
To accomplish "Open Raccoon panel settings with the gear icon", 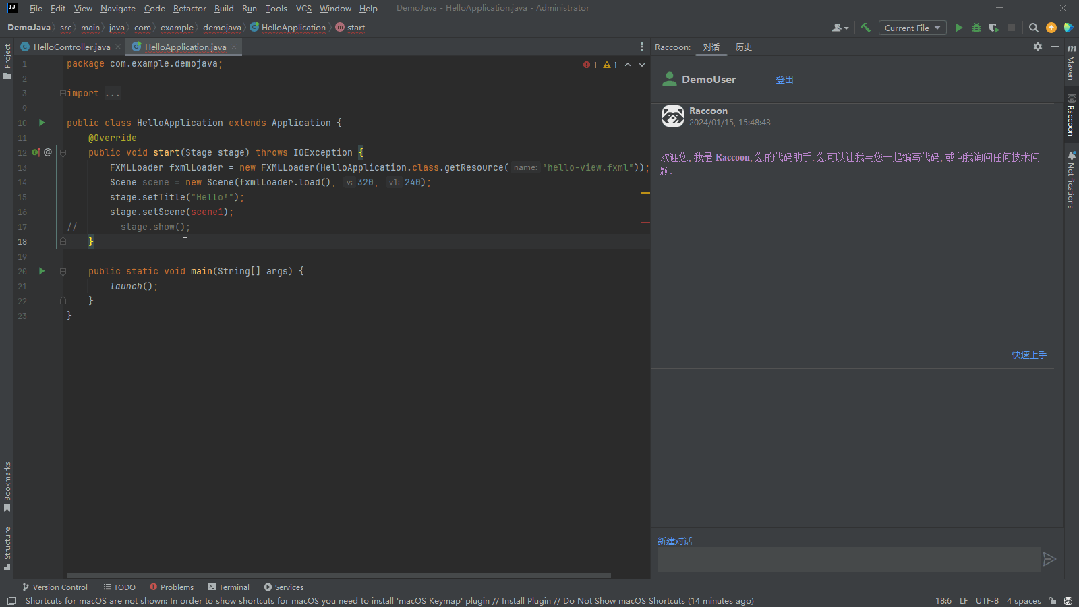I will pos(1038,46).
